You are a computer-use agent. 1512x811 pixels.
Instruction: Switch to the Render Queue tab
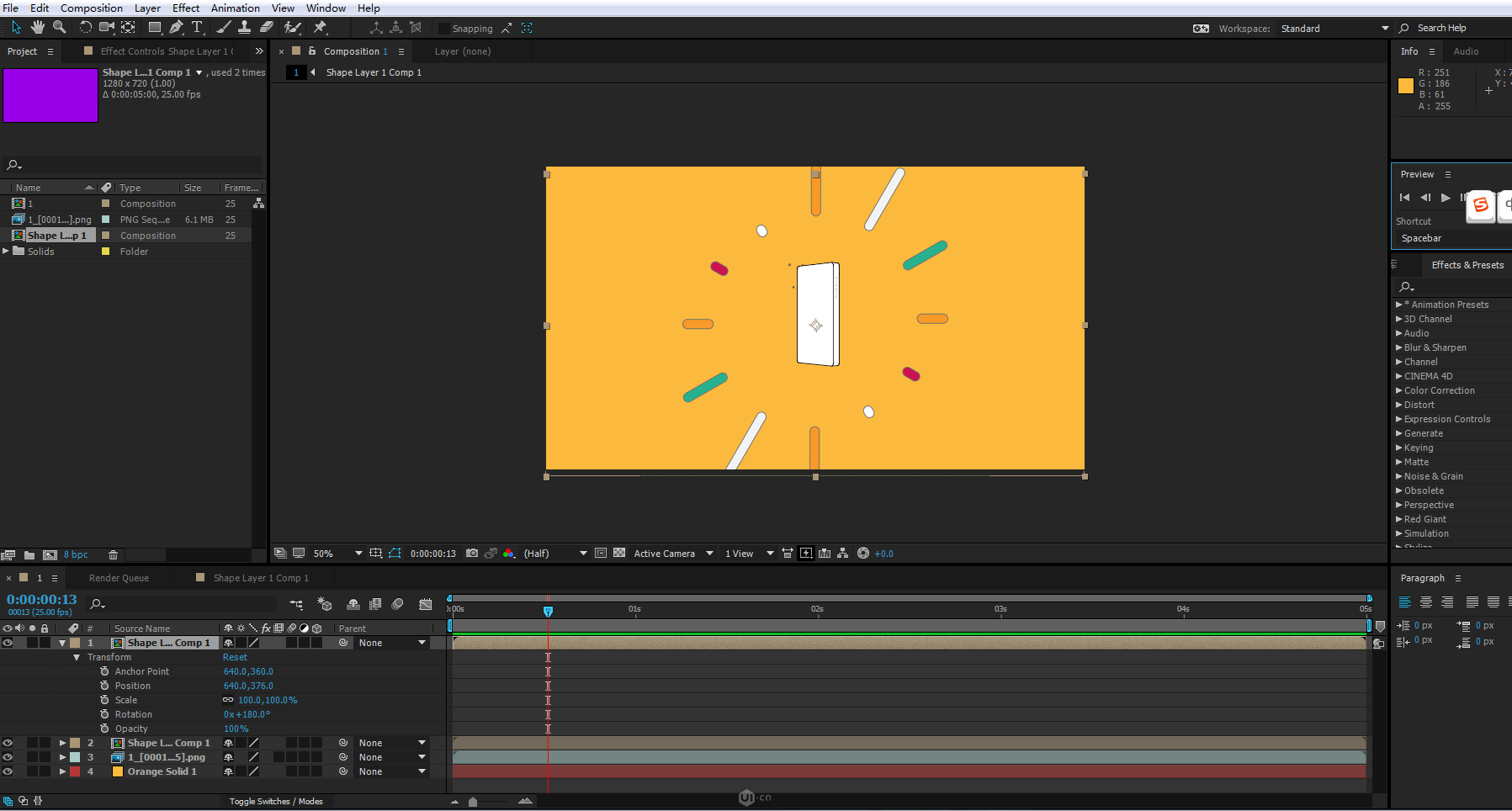tap(119, 578)
